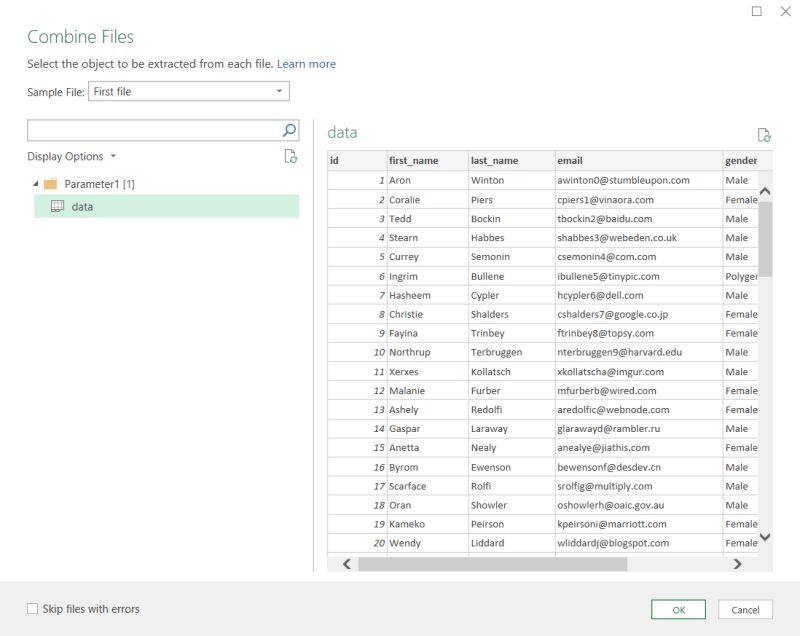
Task: Select the first_name column header
Action: pyautogui.click(x=420, y=160)
